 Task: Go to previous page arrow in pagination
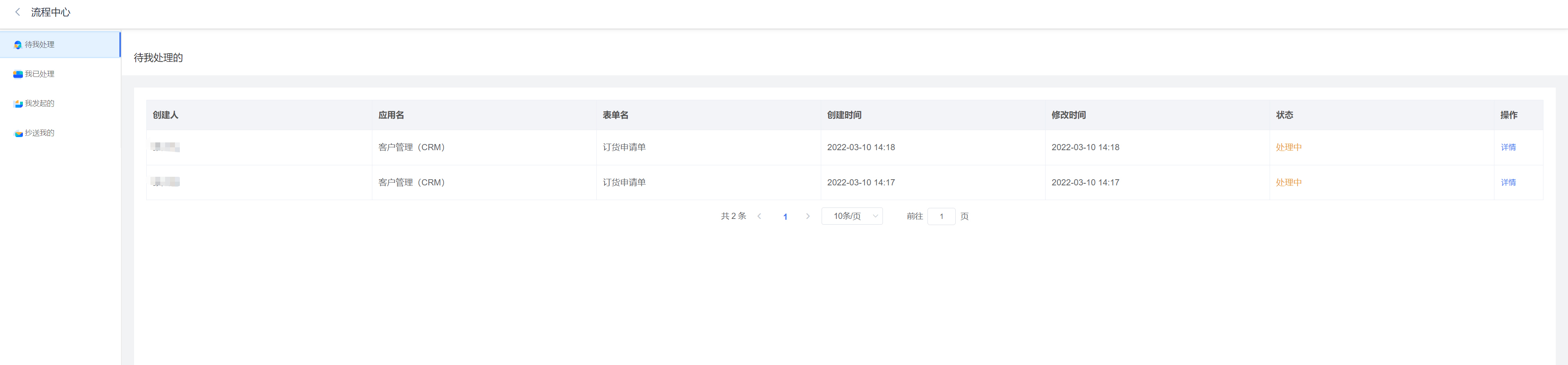coord(759,216)
